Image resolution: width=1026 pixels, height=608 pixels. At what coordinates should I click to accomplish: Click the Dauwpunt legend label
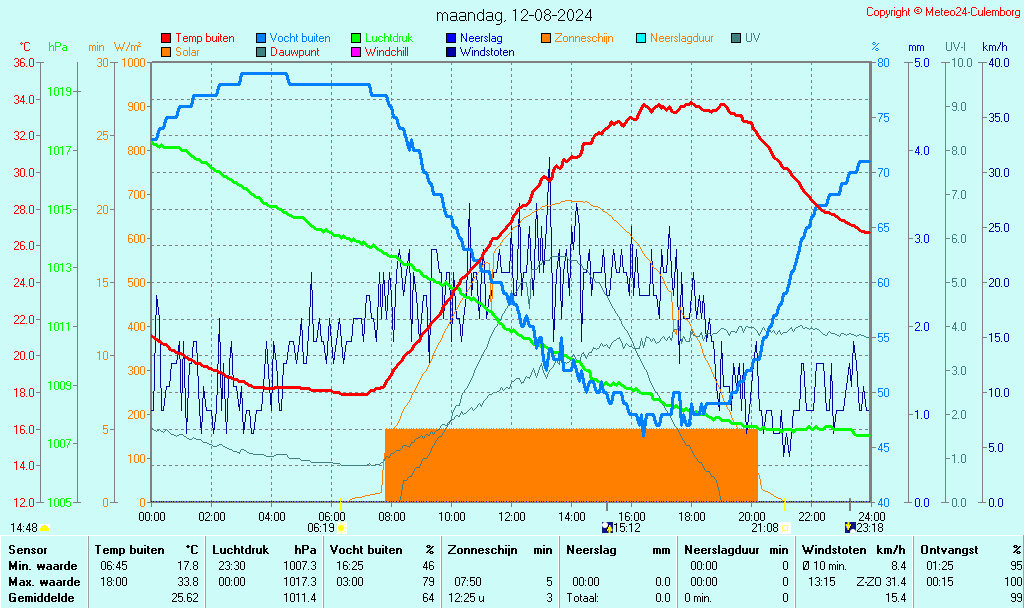pyautogui.click(x=294, y=52)
